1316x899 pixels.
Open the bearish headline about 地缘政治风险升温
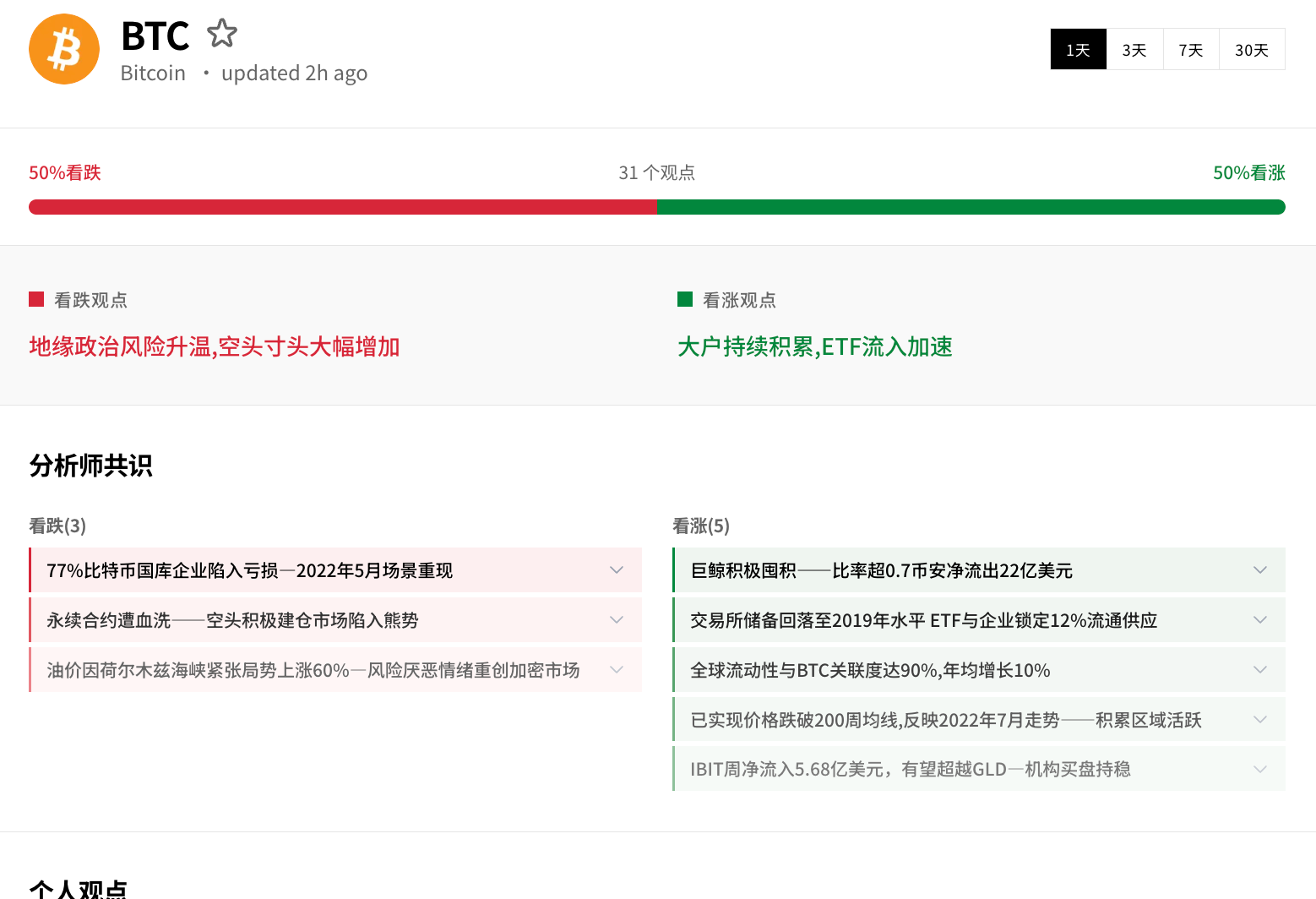215,347
